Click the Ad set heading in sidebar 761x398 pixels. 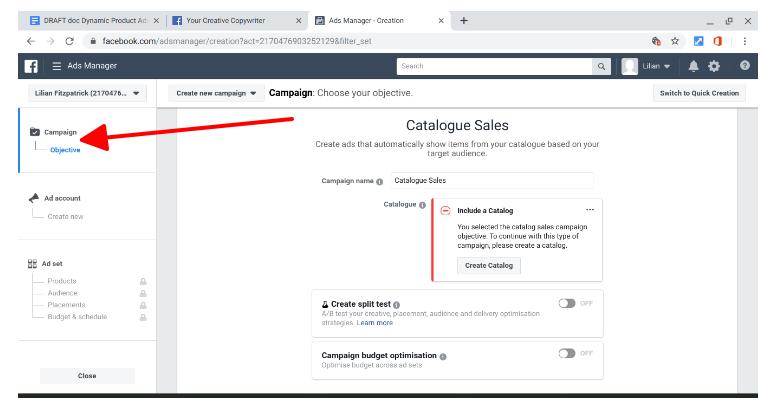pyautogui.click(x=52, y=264)
